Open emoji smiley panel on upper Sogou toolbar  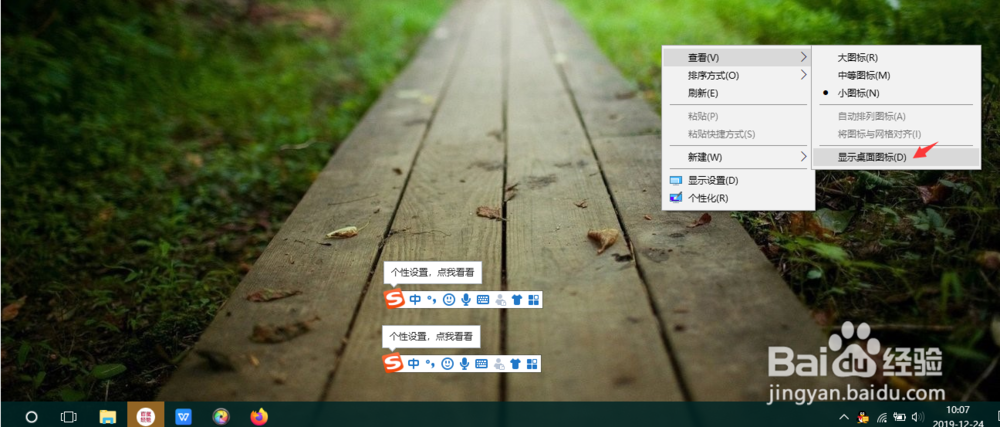pyautogui.click(x=449, y=300)
